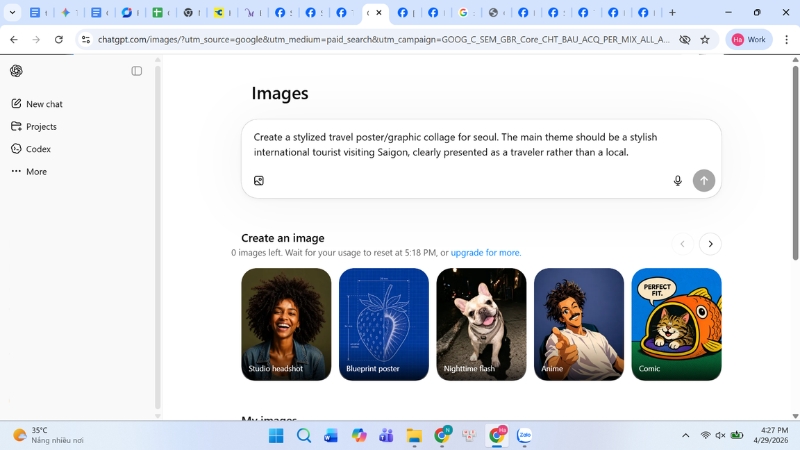The height and width of the screenshot is (450, 800).
Task: Open Windows Start menu from taskbar
Action: tap(276, 436)
